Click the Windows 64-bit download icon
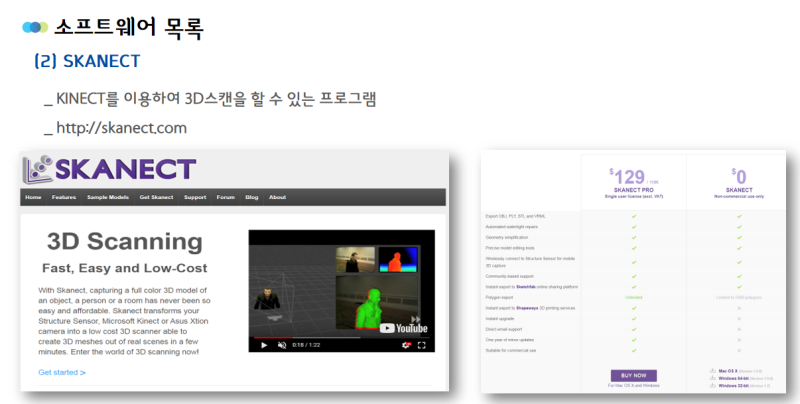 point(713,378)
